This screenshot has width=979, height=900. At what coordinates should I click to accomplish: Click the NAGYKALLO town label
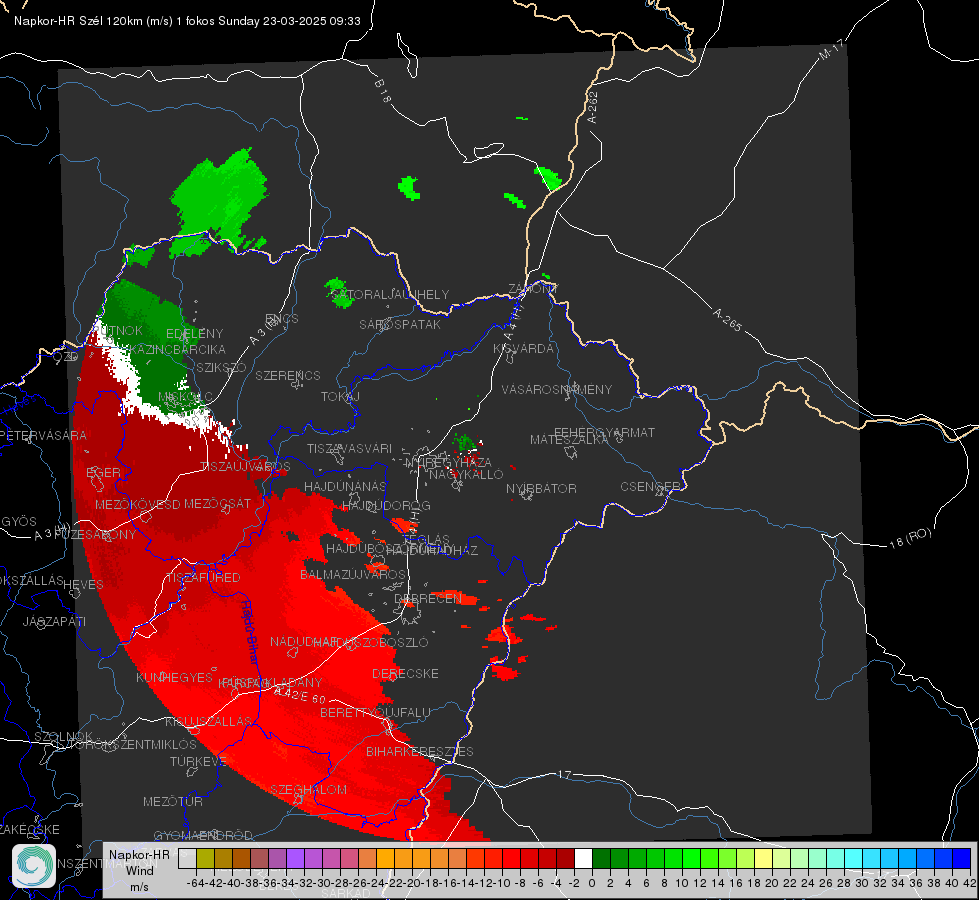[466, 475]
